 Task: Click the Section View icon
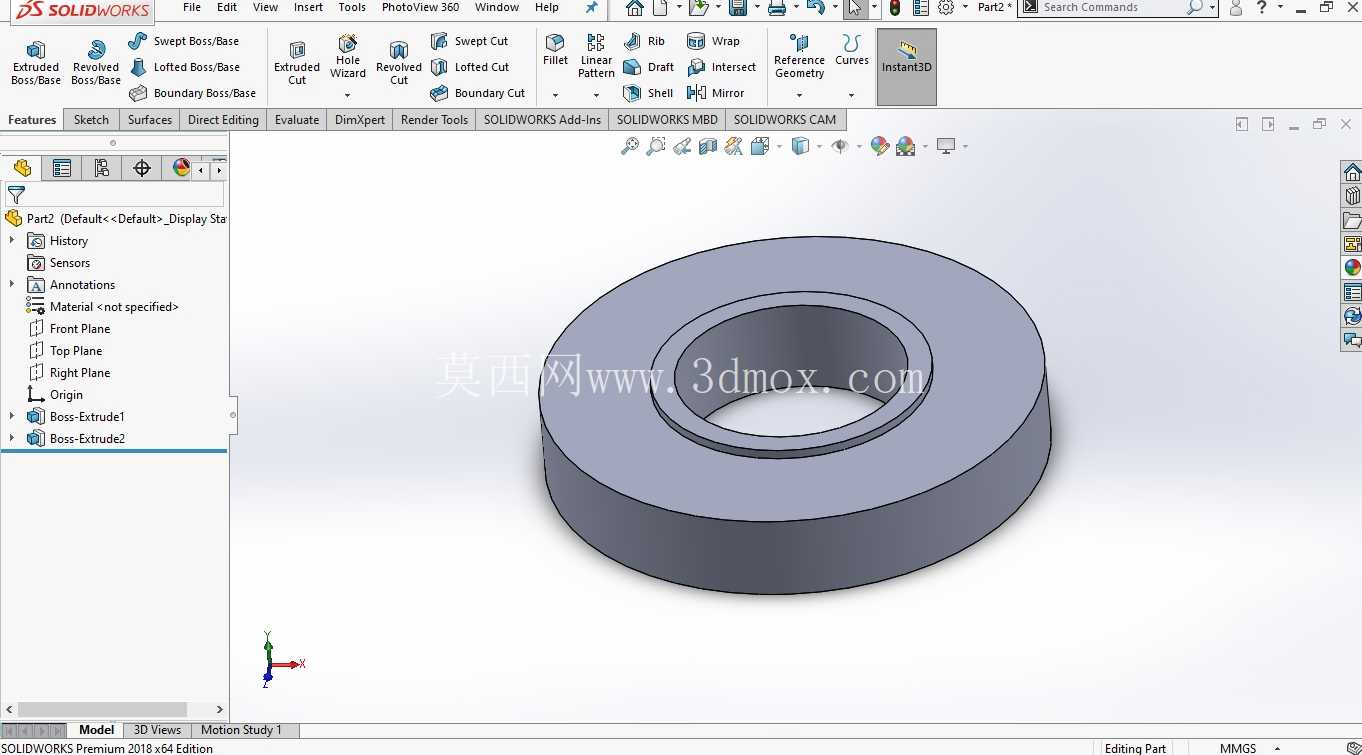click(x=708, y=146)
